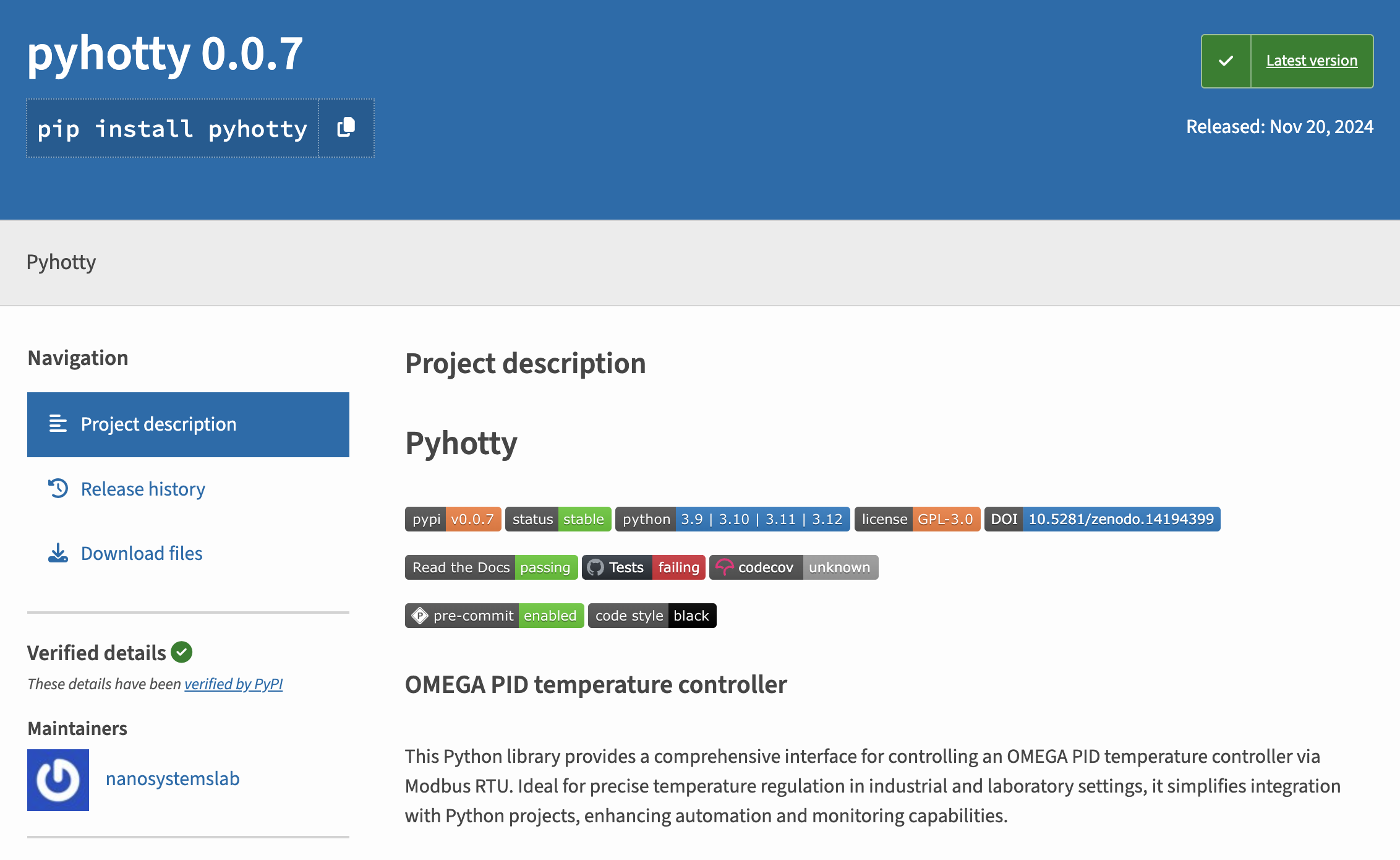Open the Latest version link
Screen dimensions: 1400x860
(1312, 61)
